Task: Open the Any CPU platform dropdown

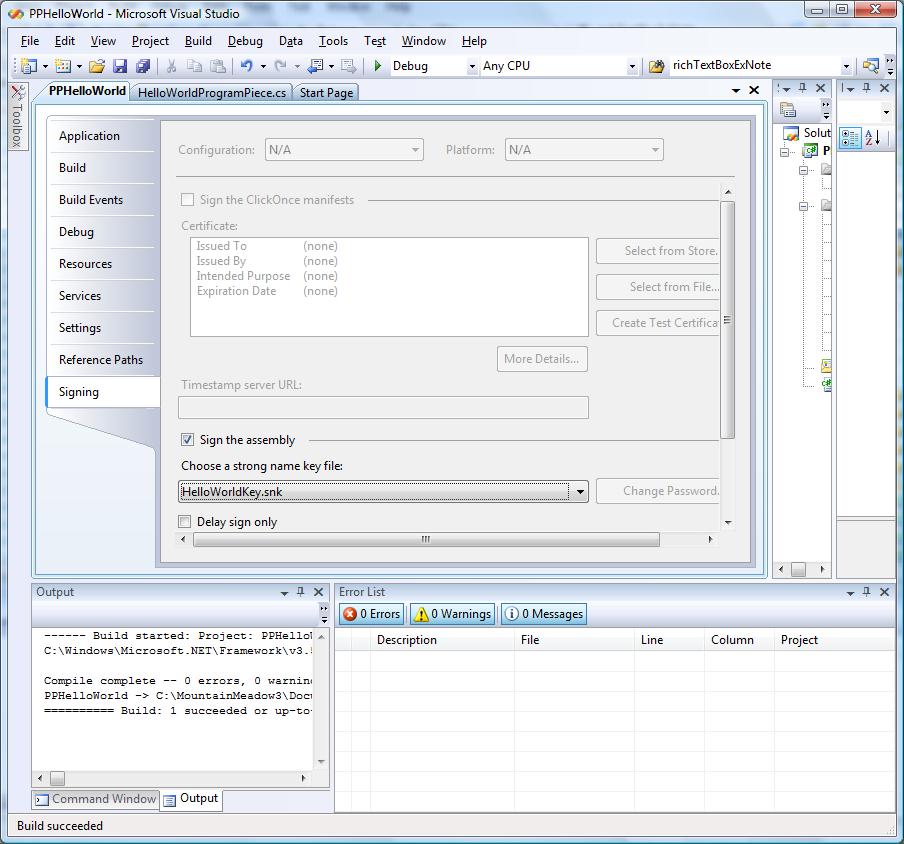Action: (632, 66)
